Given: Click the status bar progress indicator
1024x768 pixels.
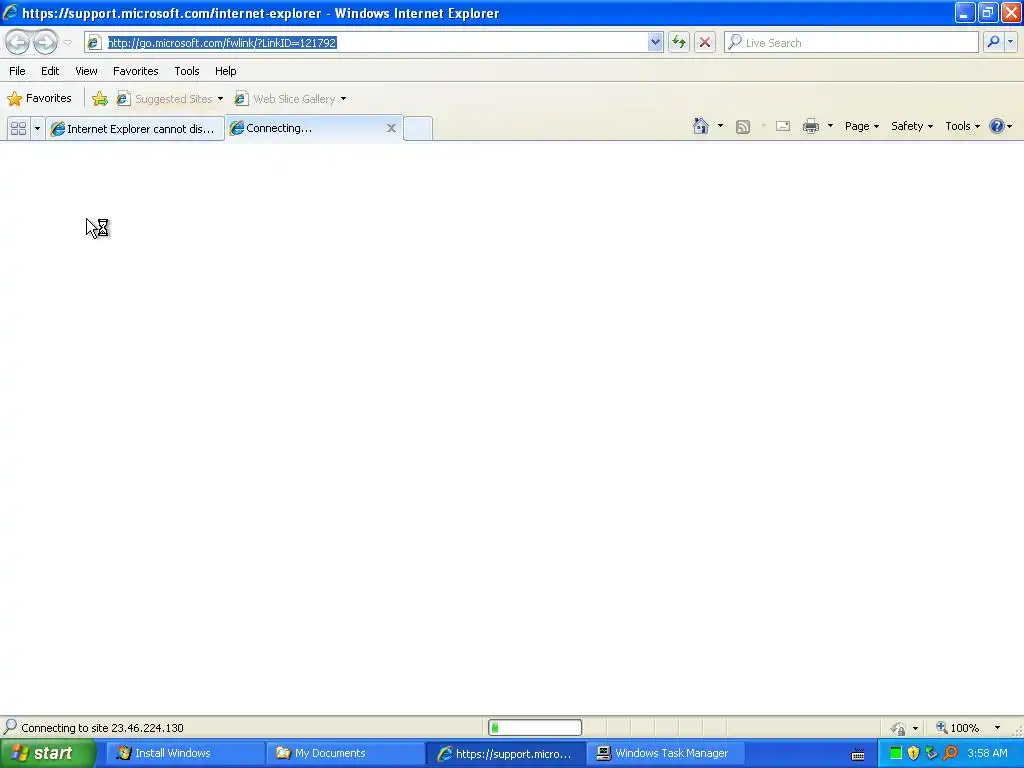Looking at the screenshot, I should point(535,728).
